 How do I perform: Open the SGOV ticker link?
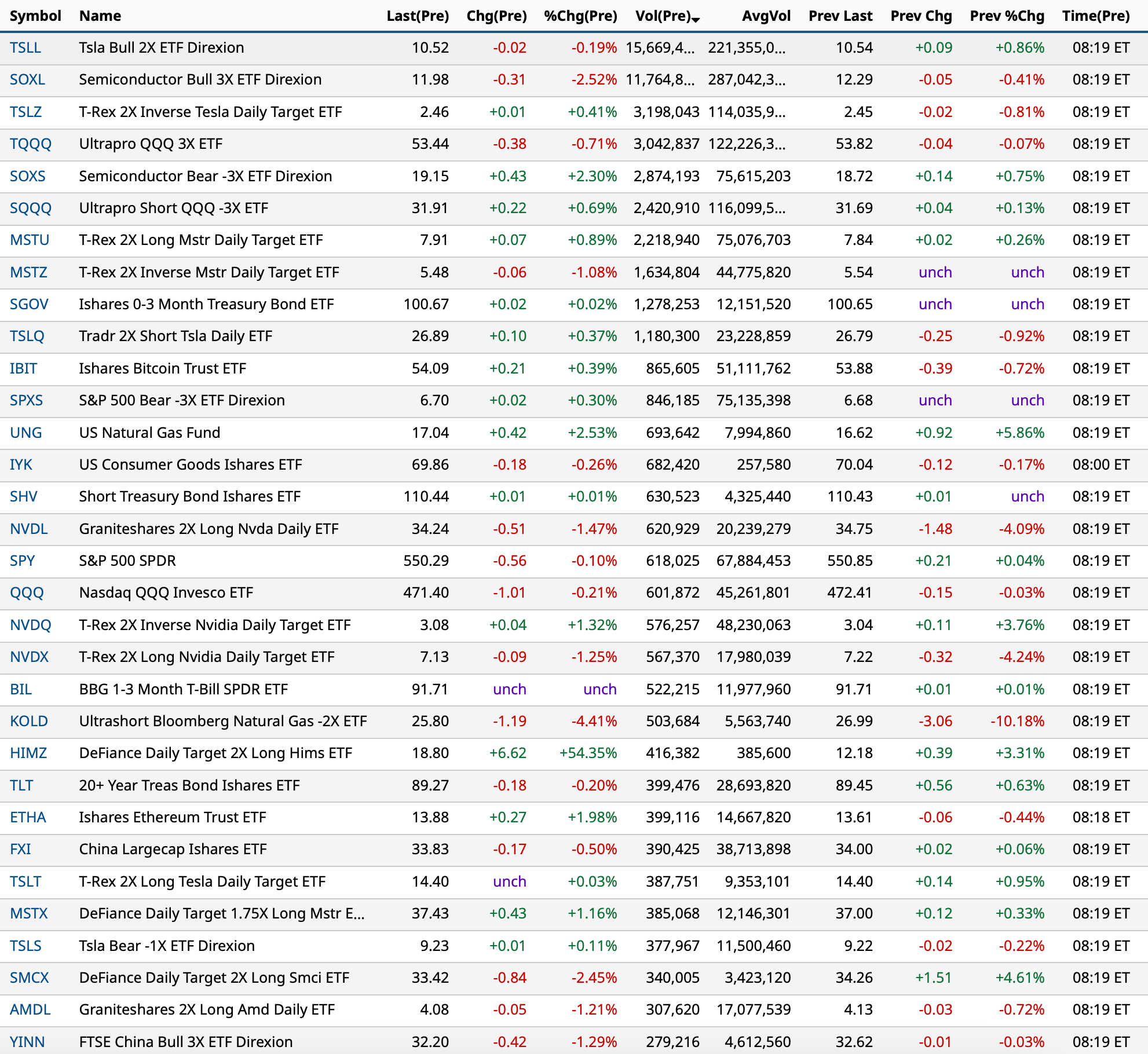click(x=29, y=305)
